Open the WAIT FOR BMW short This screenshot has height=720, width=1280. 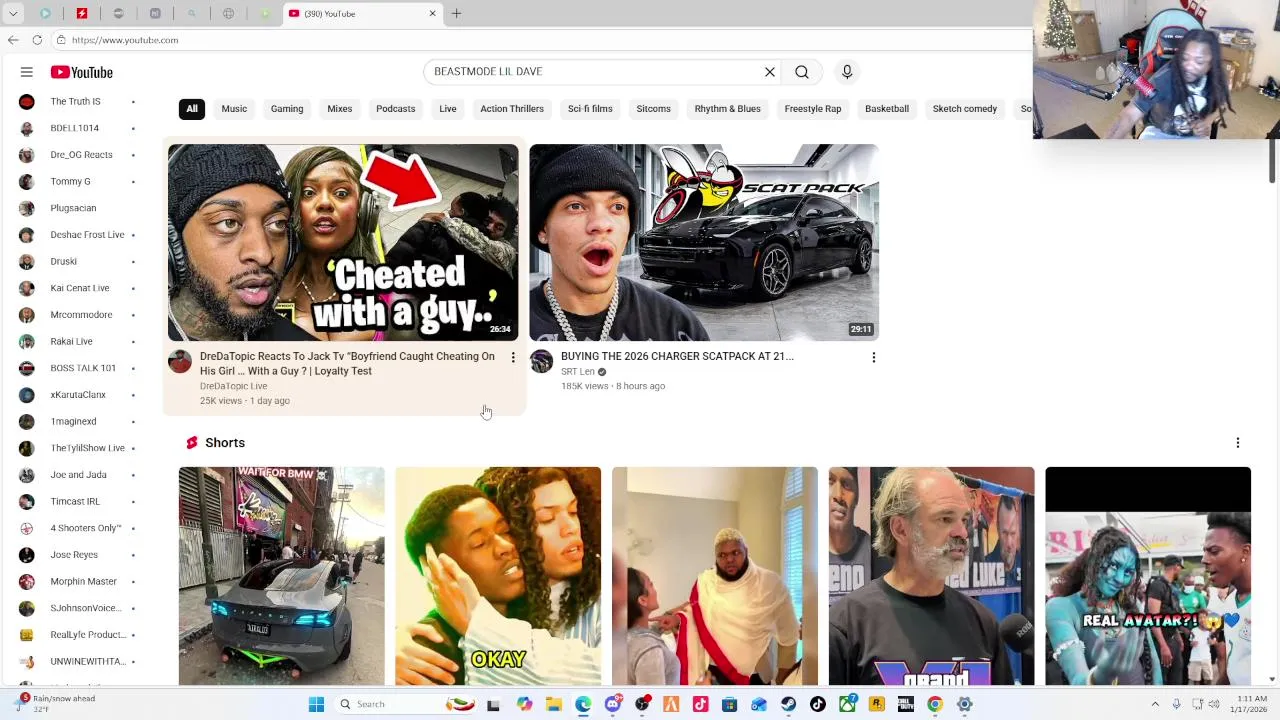tap(281, 576)
